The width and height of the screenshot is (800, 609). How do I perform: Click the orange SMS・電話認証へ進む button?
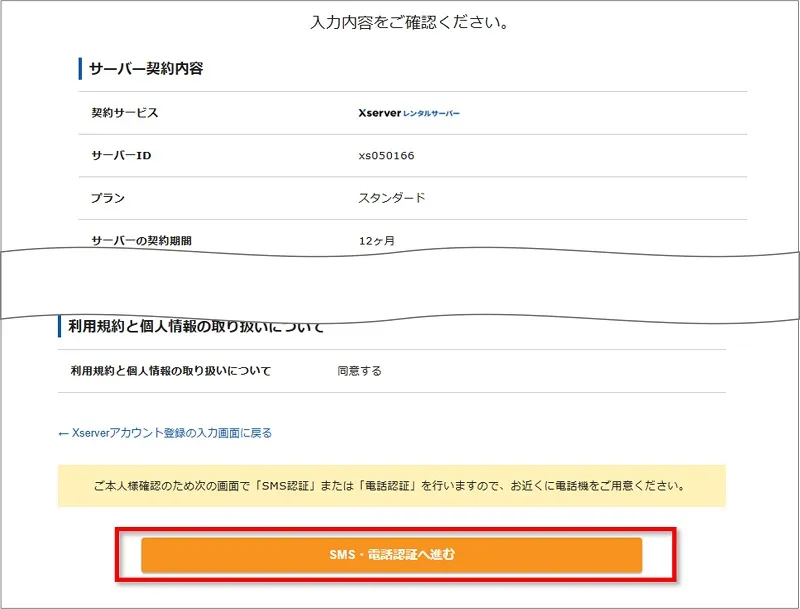[x=391, y=554]
